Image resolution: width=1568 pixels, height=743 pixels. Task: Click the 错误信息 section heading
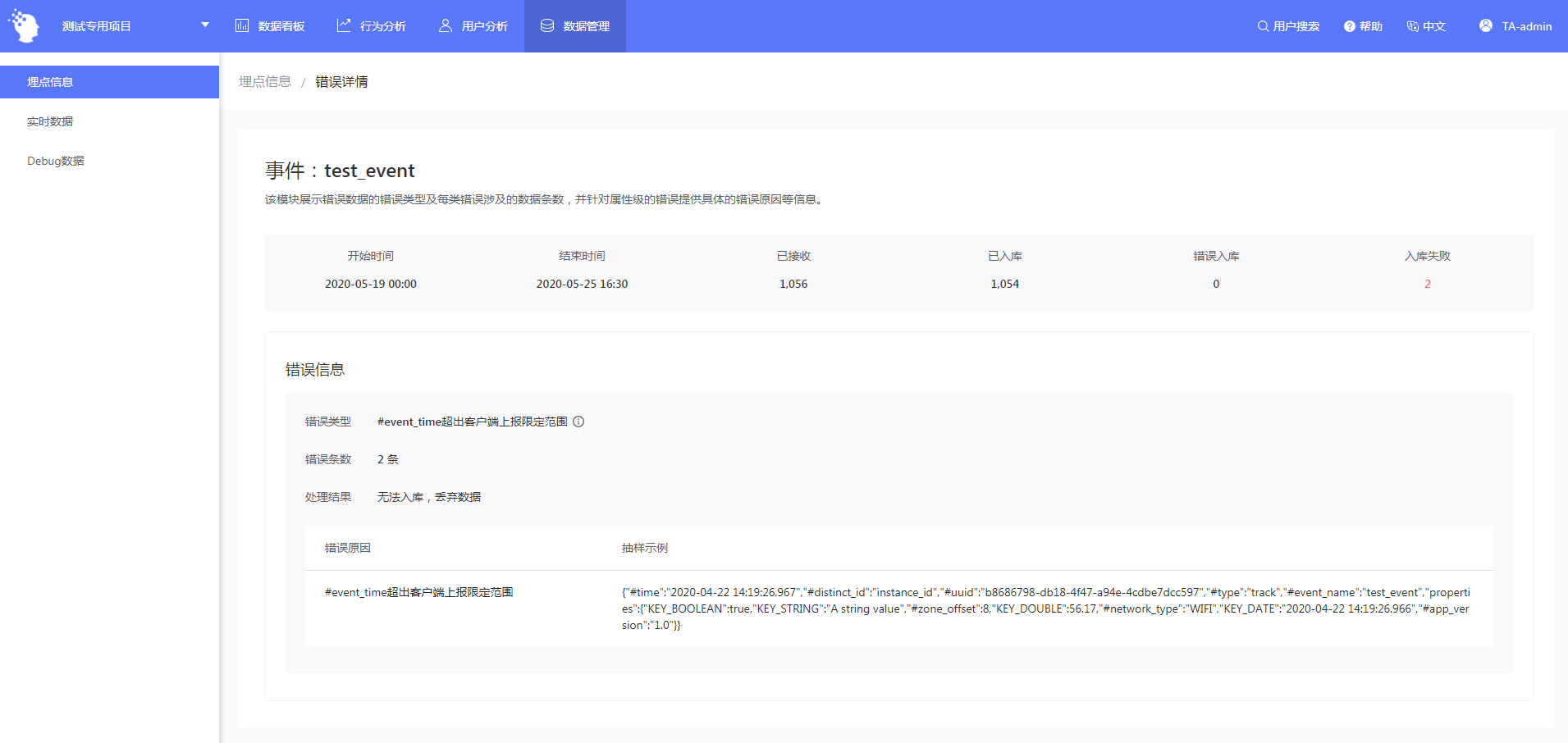315,370
